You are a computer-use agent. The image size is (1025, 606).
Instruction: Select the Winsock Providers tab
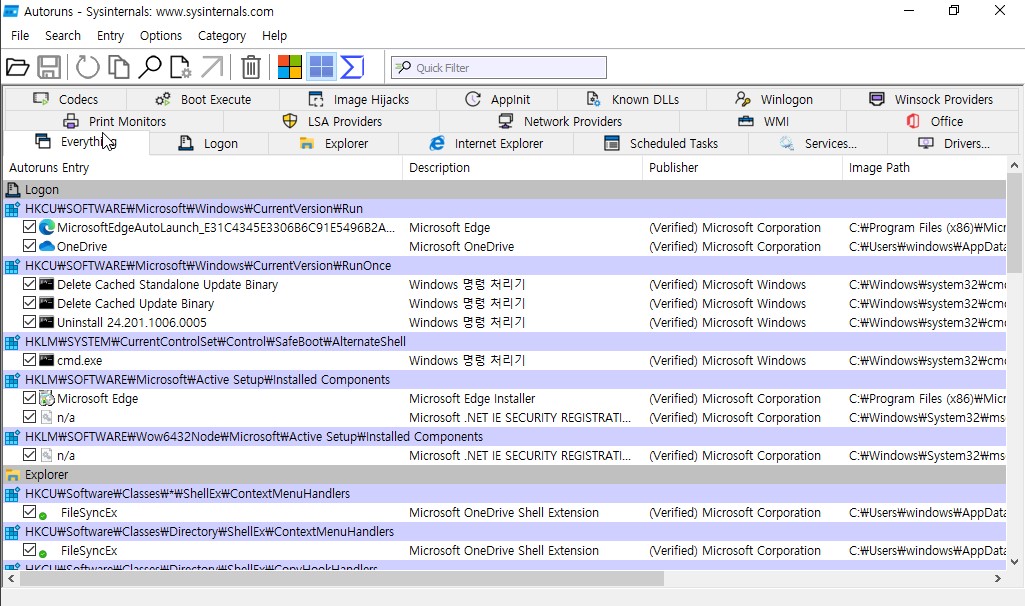pos(930,99)
